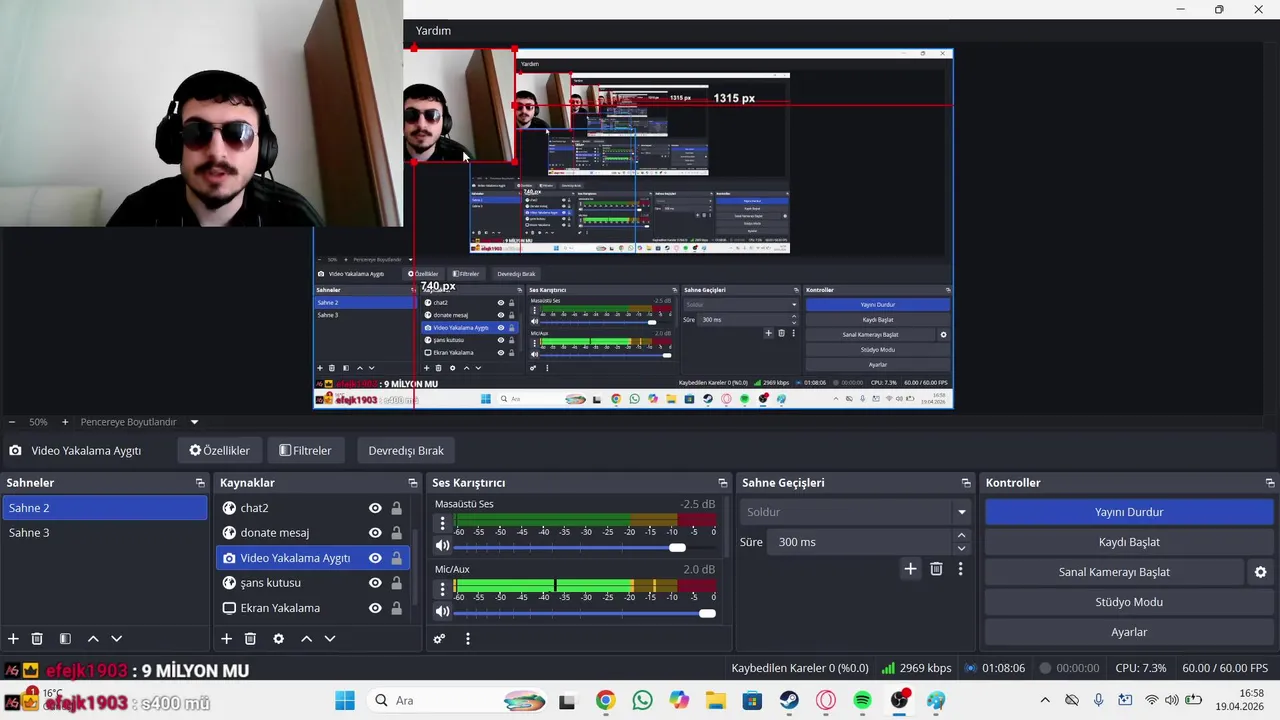Mute the Masaüstü Ses audio channel
Screen dimensions: 1280x720
(442, 546)
